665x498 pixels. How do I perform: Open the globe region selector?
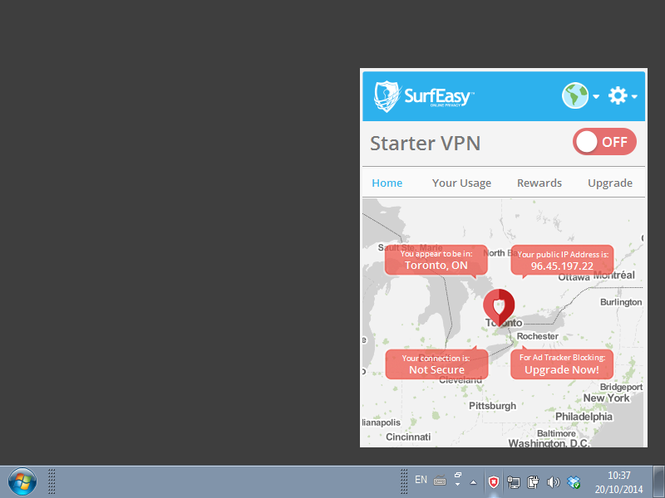[x=575, y=96]
